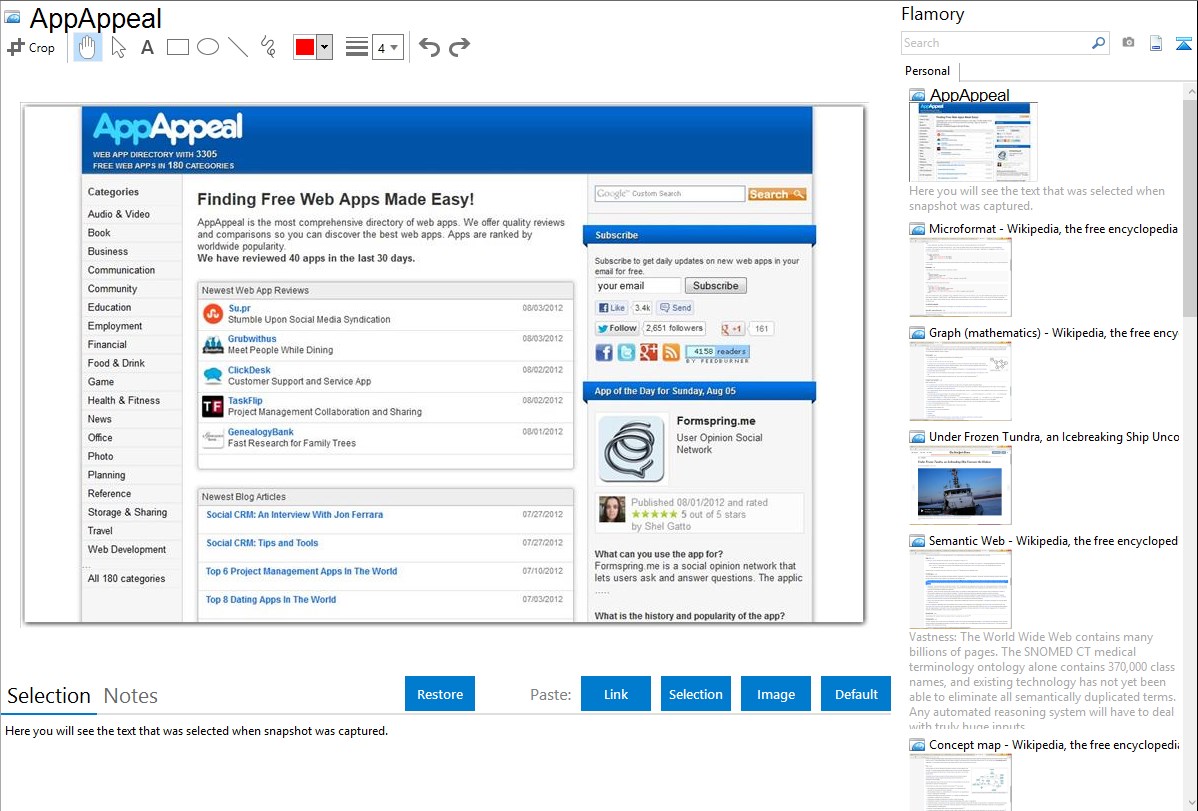This screenshot has height=811, width=1198.
Task: Click the AppAppeal logo in the preview
Action: 167,128
